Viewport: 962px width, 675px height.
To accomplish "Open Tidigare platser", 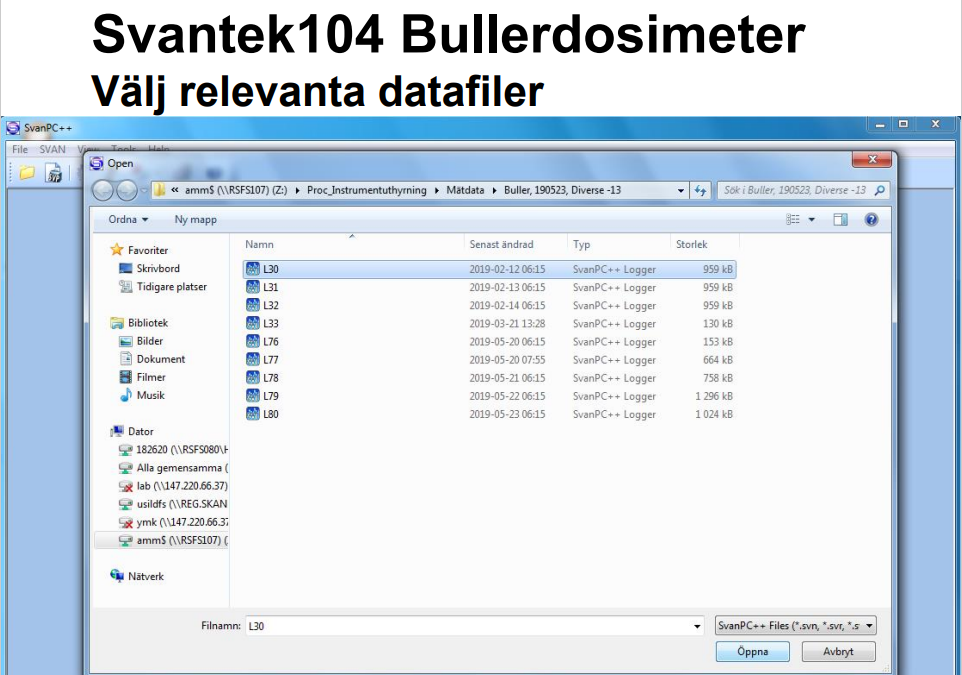I will pyautogui.click(x=171, y=287).
